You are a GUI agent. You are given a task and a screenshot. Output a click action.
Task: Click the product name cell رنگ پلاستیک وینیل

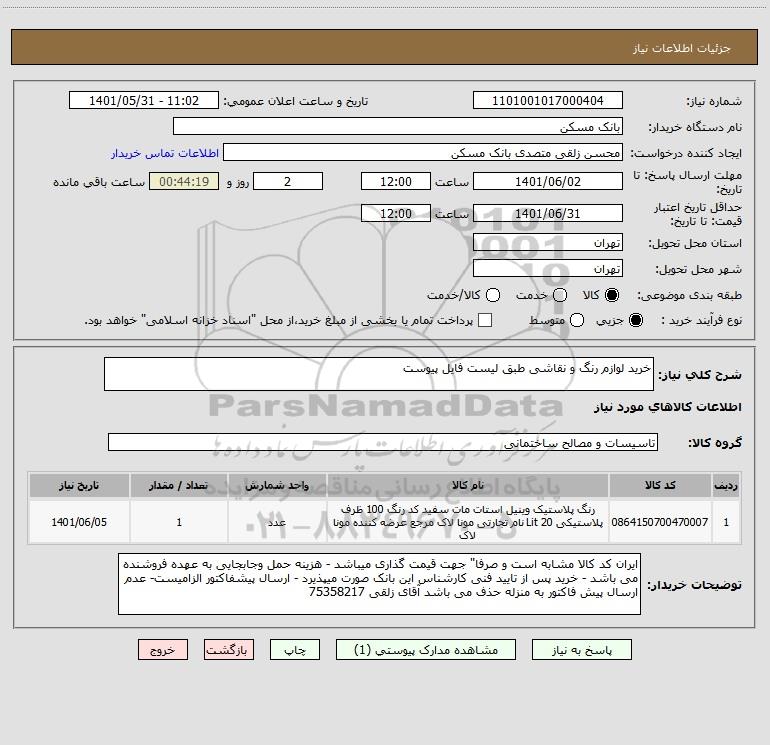[468, 522]
